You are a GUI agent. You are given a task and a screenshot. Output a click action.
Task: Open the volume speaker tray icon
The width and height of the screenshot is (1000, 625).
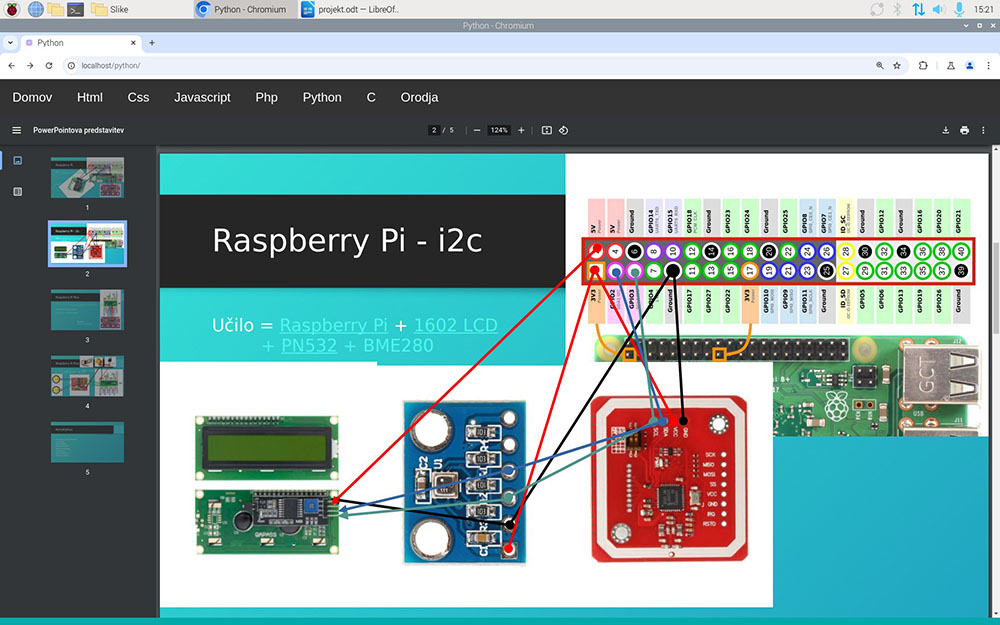click(x=938, y=9)
